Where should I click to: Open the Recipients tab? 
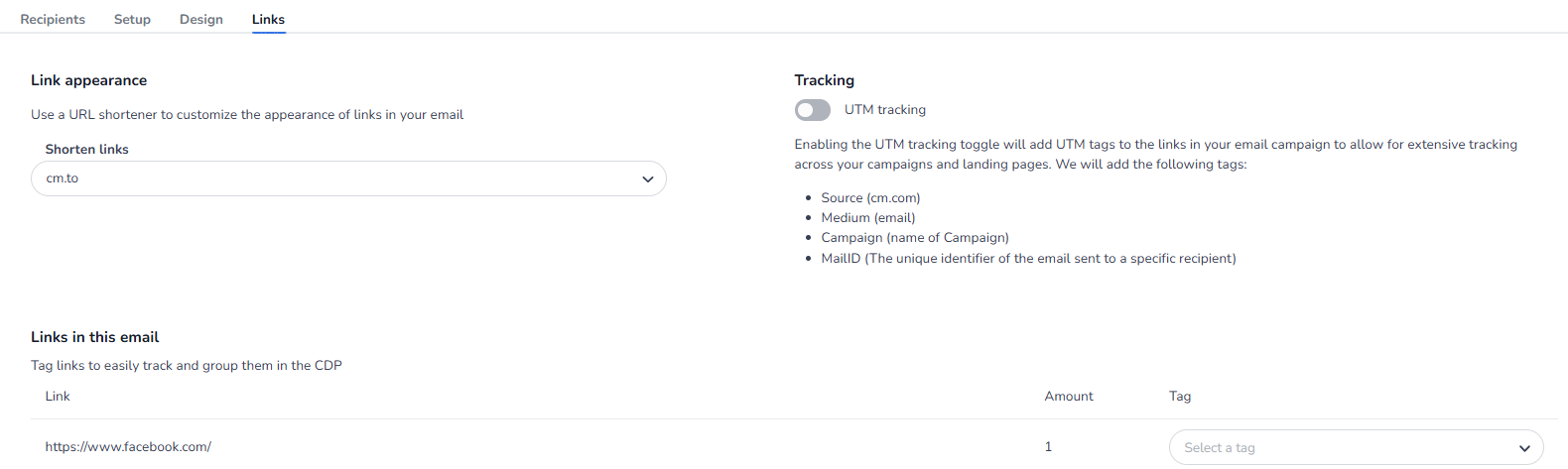pyautogui.click(x=53, y=19)
